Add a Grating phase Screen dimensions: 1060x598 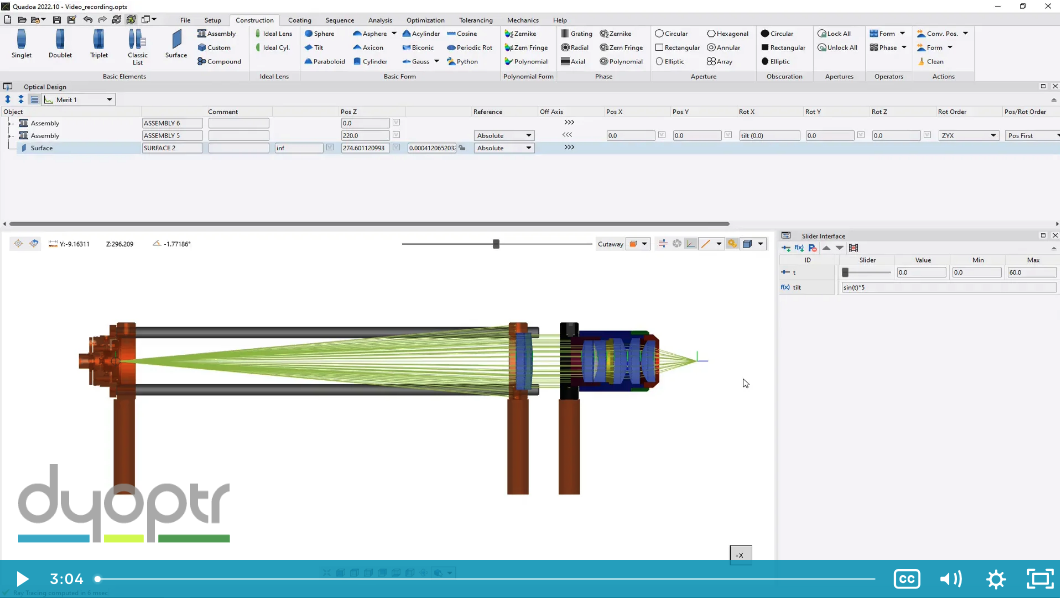tap(576, 33)
